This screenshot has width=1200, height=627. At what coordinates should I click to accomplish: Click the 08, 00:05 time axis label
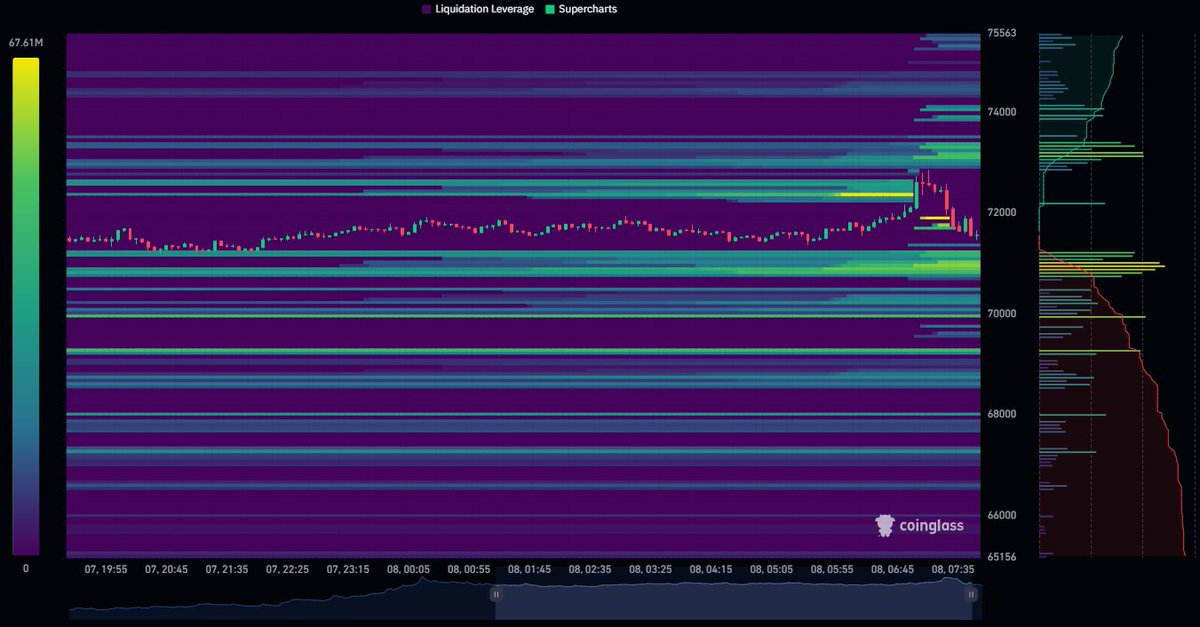tap(408, 569)
